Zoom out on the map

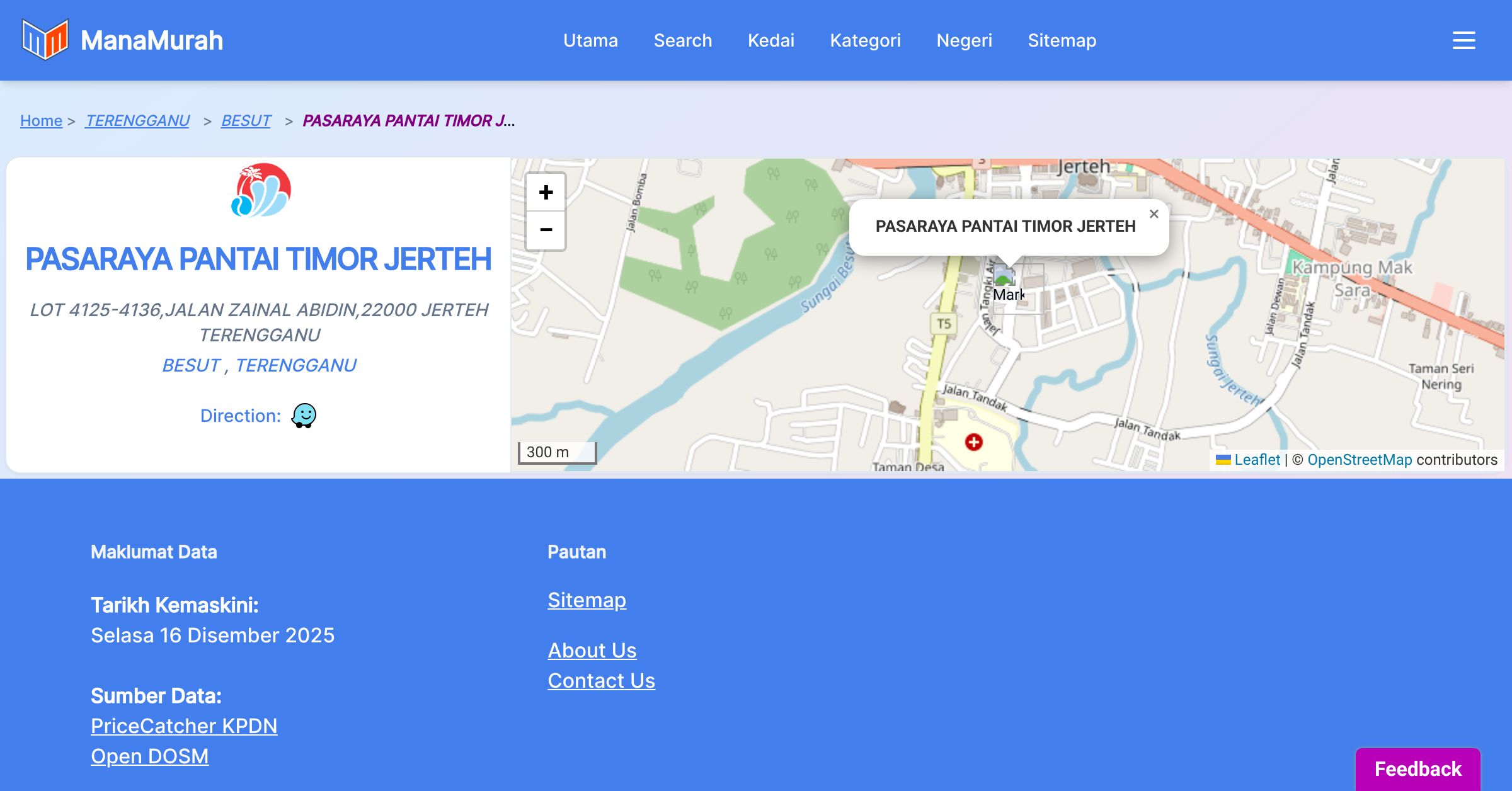(x=546, y=230)
